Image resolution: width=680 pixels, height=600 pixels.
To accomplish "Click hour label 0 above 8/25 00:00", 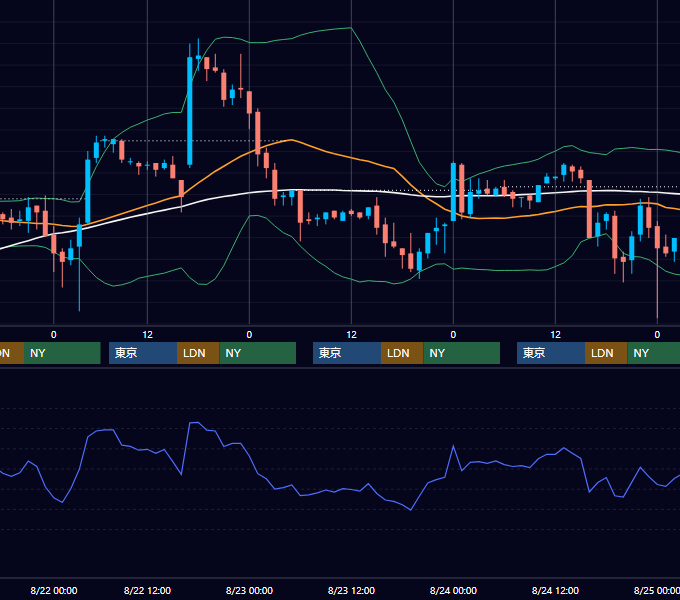I will point(657,335).
